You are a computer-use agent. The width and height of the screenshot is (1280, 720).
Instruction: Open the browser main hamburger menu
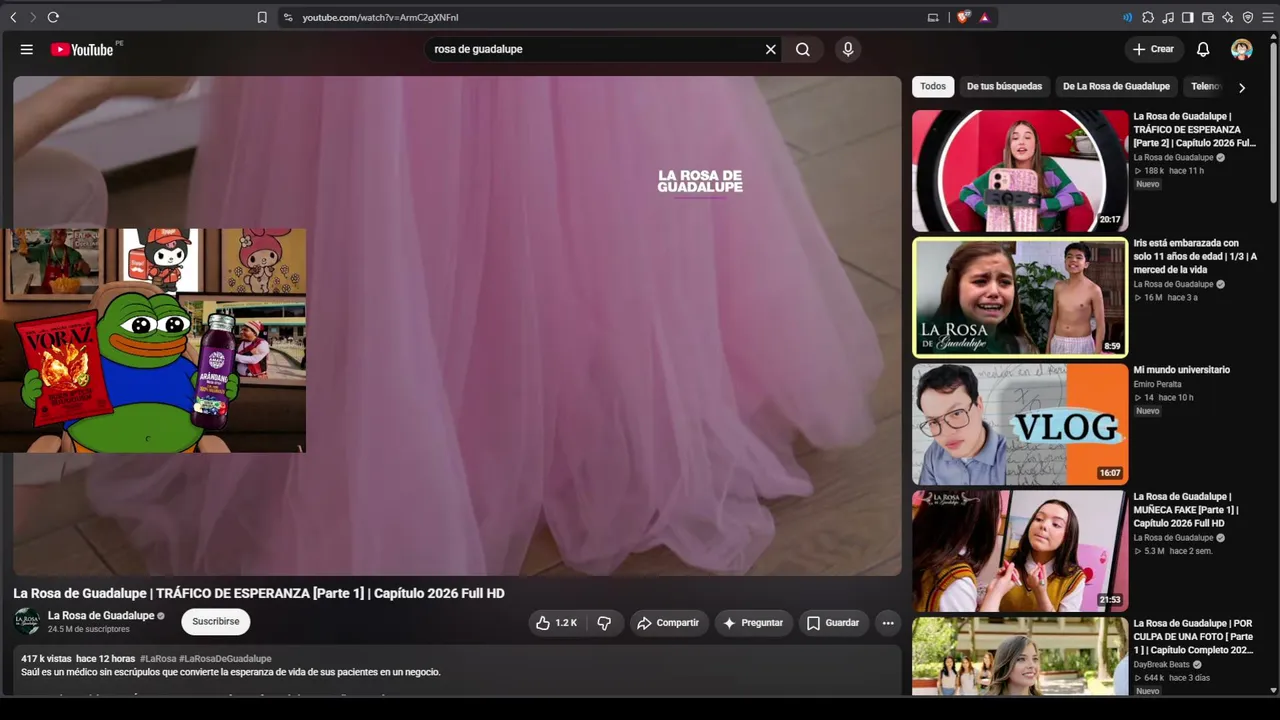(x=1268, y=17)
